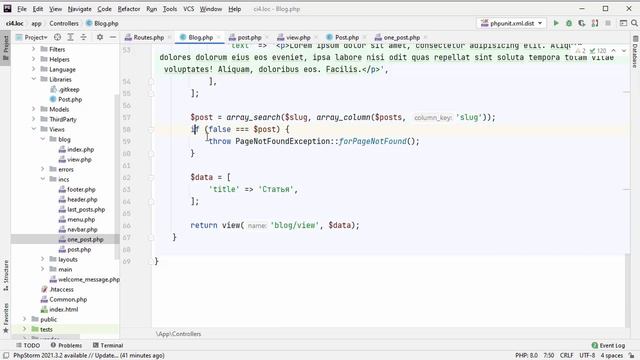640x360 pixels.
Task: Click Expand All icon in Project panel
Action: [70, 37]
